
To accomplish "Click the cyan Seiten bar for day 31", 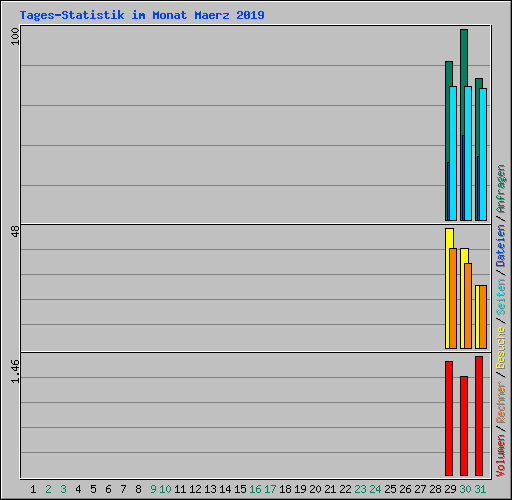I will (x=483, y=154).
